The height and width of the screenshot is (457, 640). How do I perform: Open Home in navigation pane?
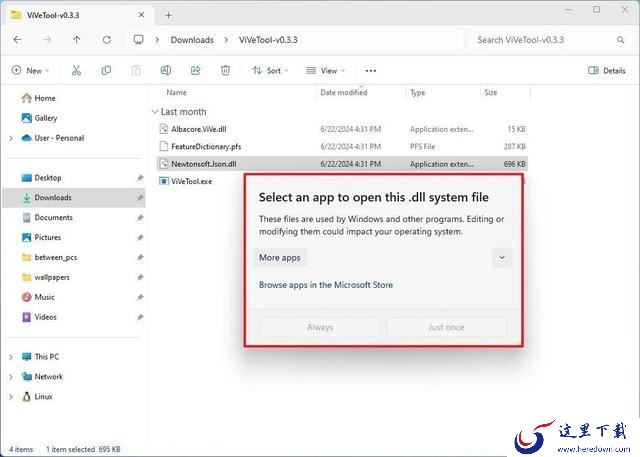pyautogui.click(x=39, y=98)
